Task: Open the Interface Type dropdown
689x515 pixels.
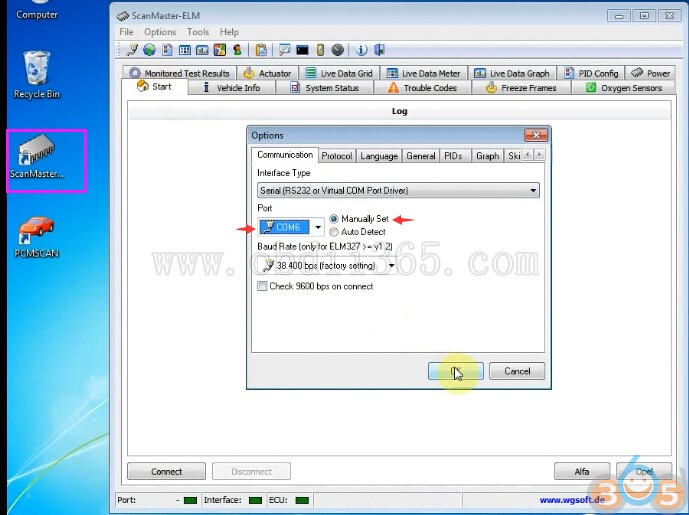Action: (398, 190)
